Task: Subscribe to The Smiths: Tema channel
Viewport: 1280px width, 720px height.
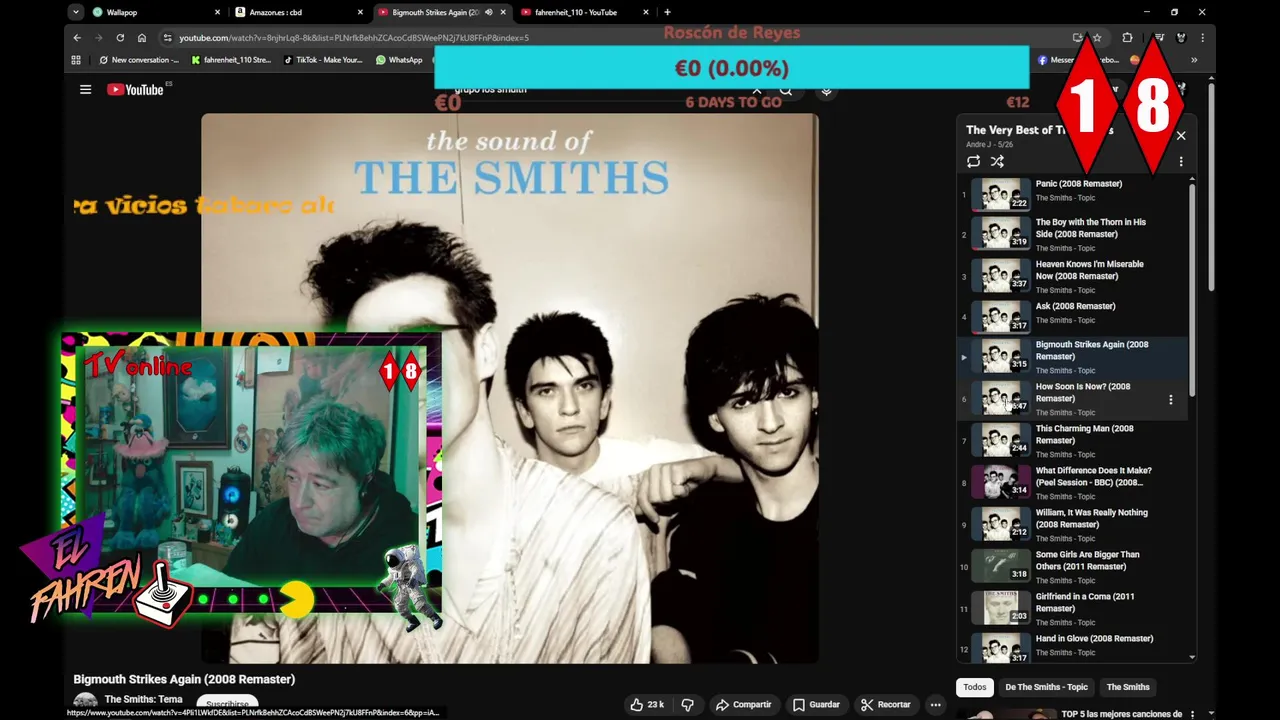Action: 227,704
